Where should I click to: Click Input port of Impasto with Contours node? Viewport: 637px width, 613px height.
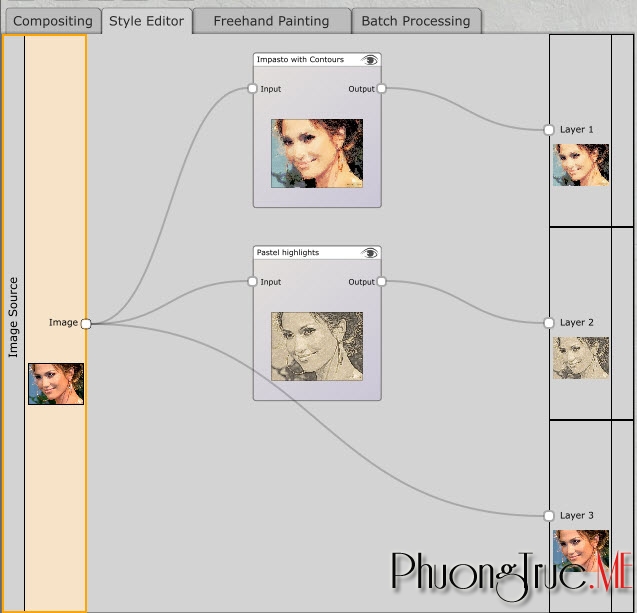(x=252, y=89)
